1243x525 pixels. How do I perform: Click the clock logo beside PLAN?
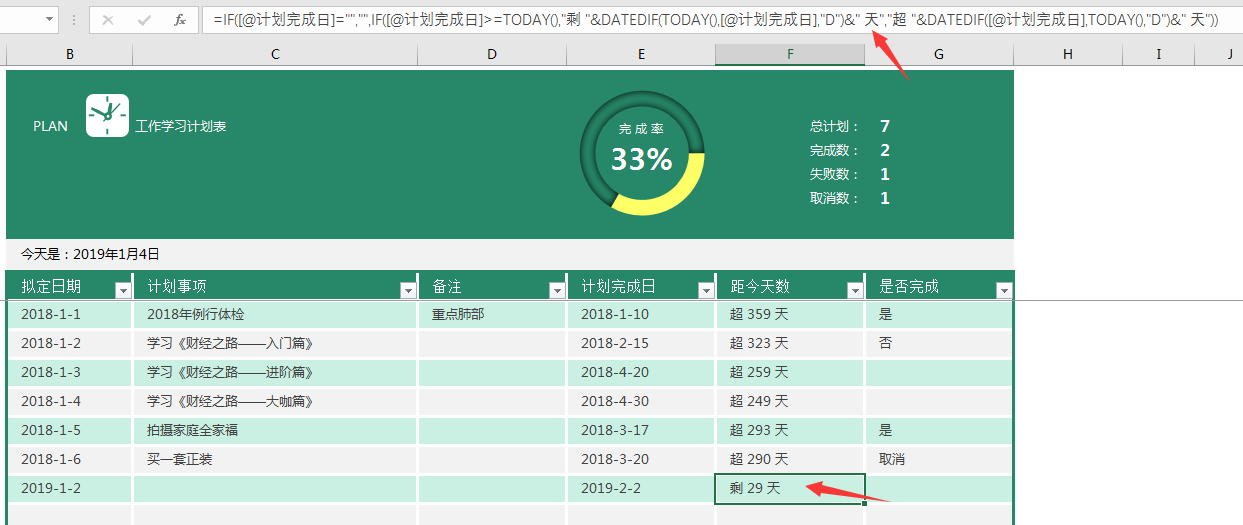(107, 115)
